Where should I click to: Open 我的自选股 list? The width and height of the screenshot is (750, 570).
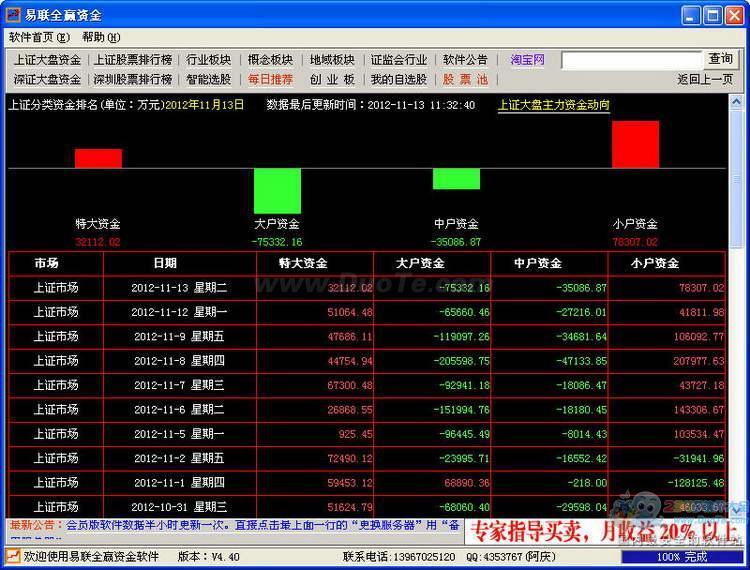tap(399, 79)
